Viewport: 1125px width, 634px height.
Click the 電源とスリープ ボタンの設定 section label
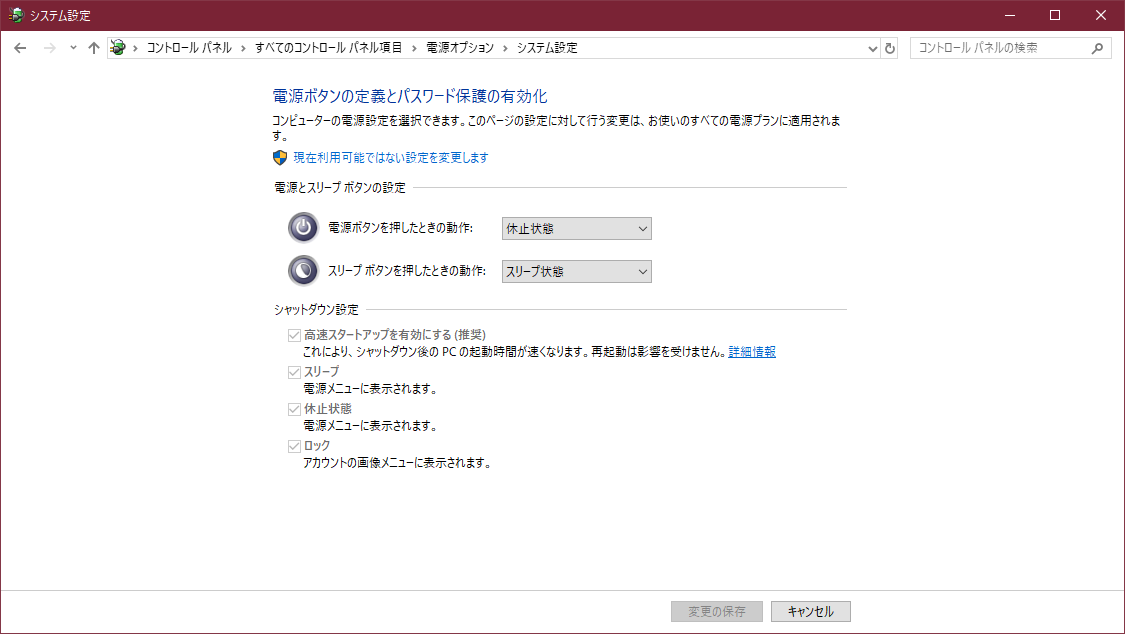(339, 187)
